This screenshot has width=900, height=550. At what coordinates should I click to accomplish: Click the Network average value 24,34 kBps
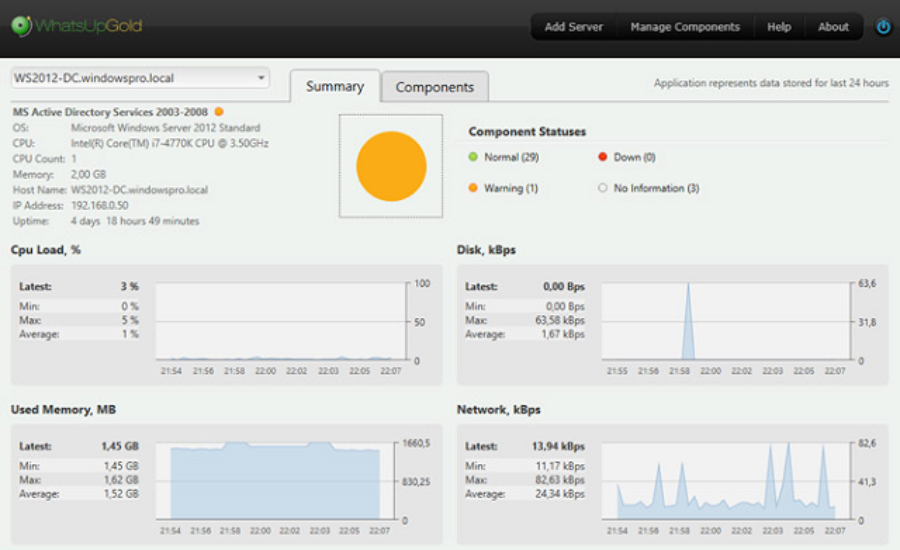(560, 493)
